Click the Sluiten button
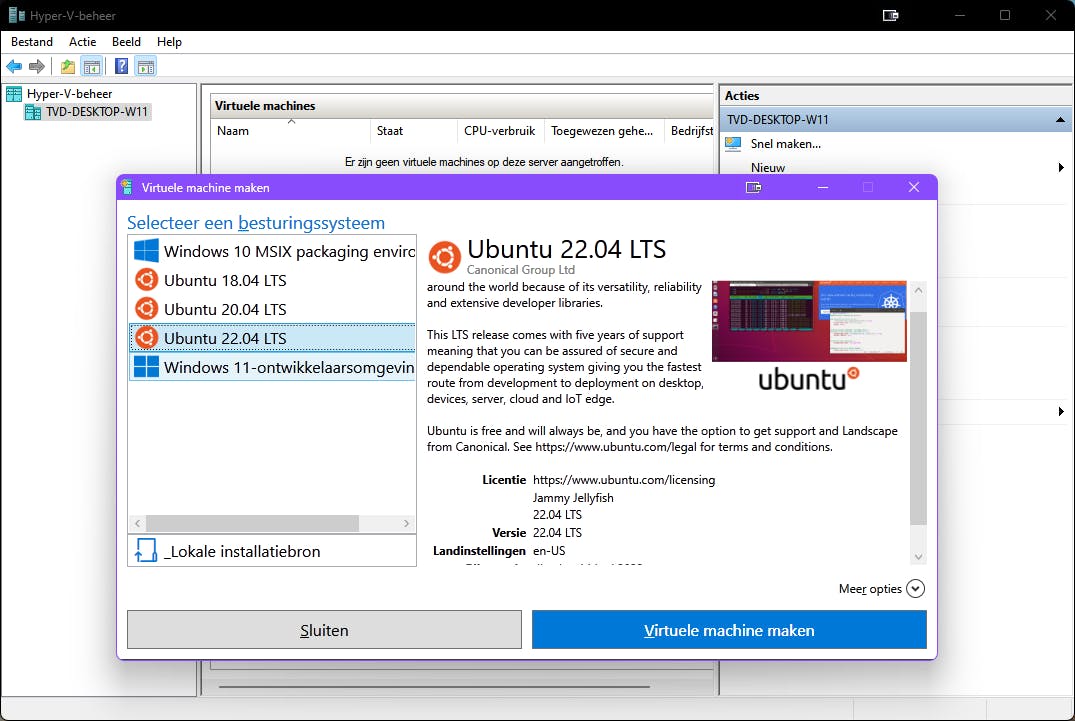This screenshot has width=1075, height=721. tap(324, 630)
